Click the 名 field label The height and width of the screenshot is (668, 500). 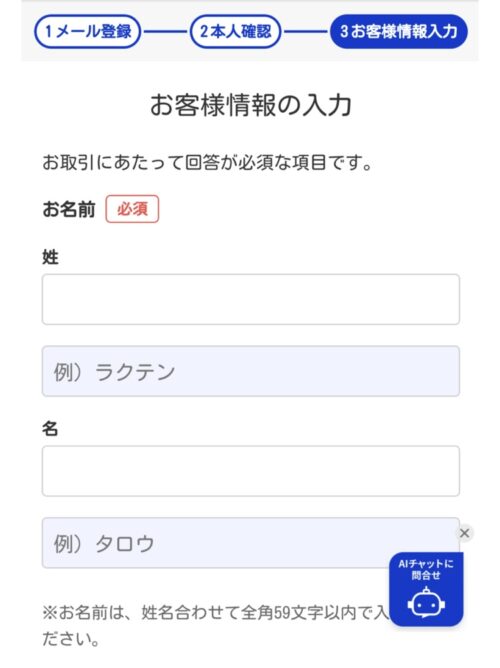tap(50, 429)
